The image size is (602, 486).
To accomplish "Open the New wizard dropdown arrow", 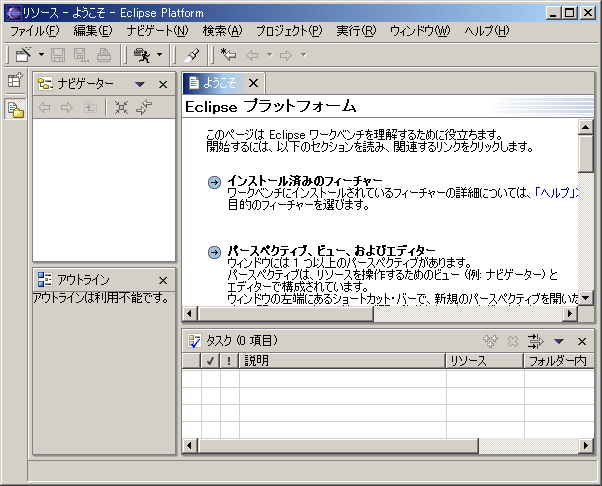I will click(x=41, y=55).
